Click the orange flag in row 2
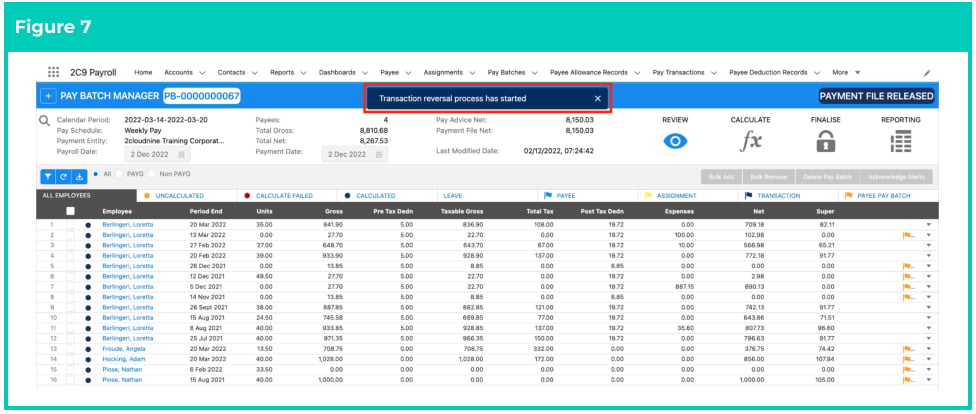Image resolution: width=976 pixels, height=414 pixels. click(x=908, y=235)
